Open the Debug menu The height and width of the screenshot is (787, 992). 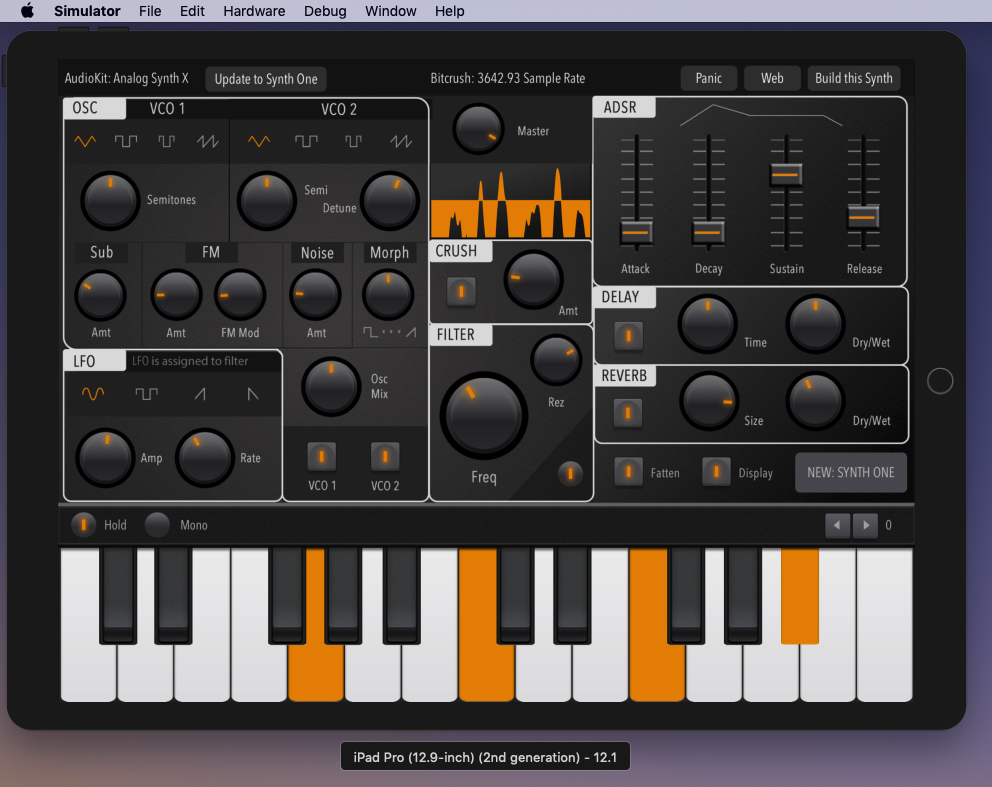(x=325, y=11)
